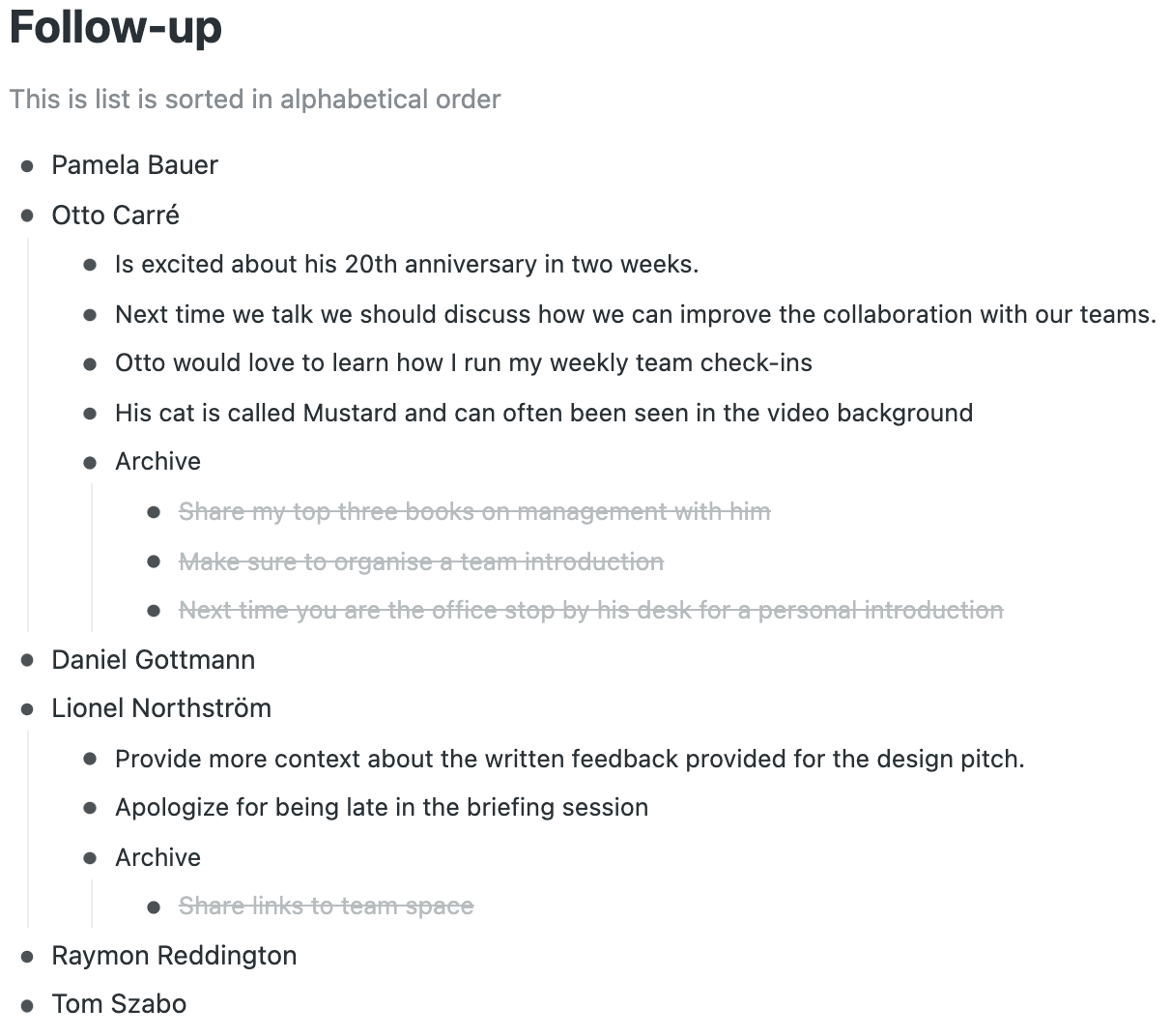Click the Follow-up page title
The height and width of the screenshot is (1036, 1171).
click(116, 27)
